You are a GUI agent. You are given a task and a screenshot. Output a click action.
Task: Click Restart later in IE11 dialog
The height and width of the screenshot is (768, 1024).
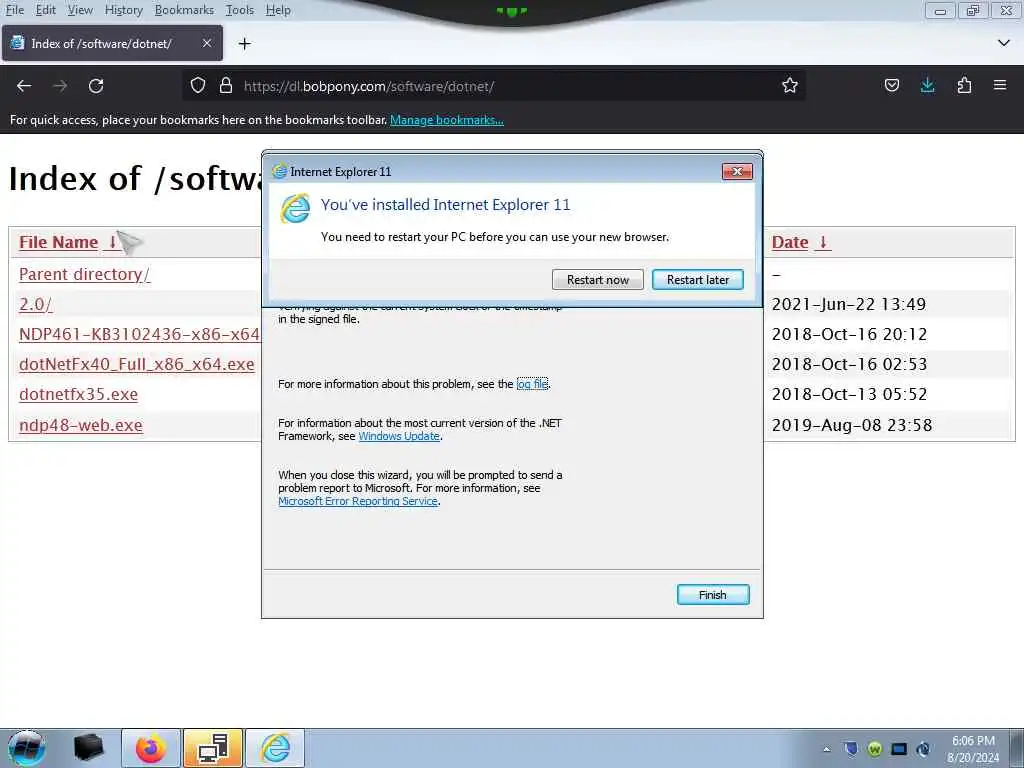[x=697, y=280]
